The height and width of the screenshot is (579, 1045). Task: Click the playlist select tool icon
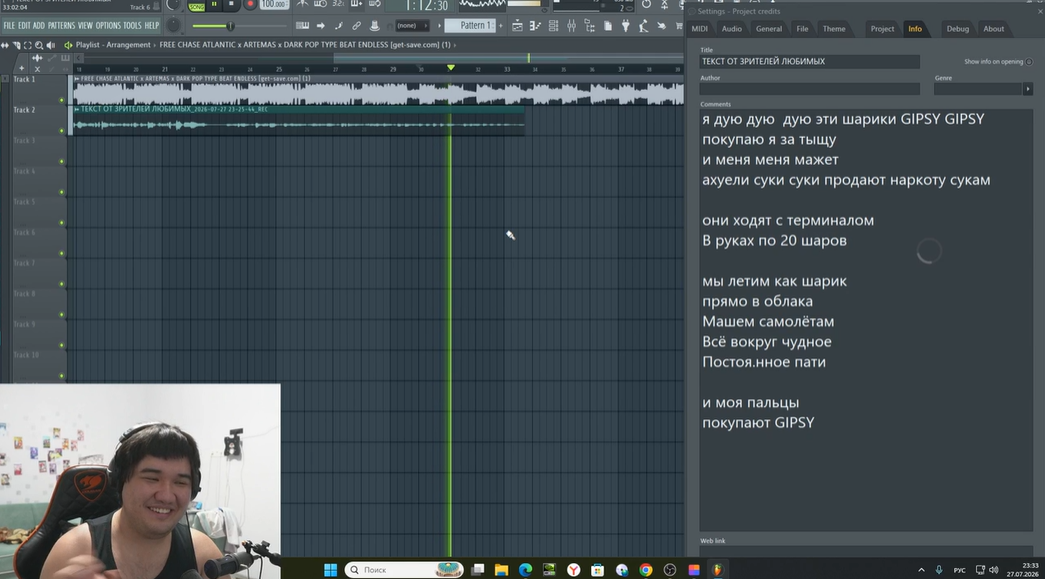27,45
